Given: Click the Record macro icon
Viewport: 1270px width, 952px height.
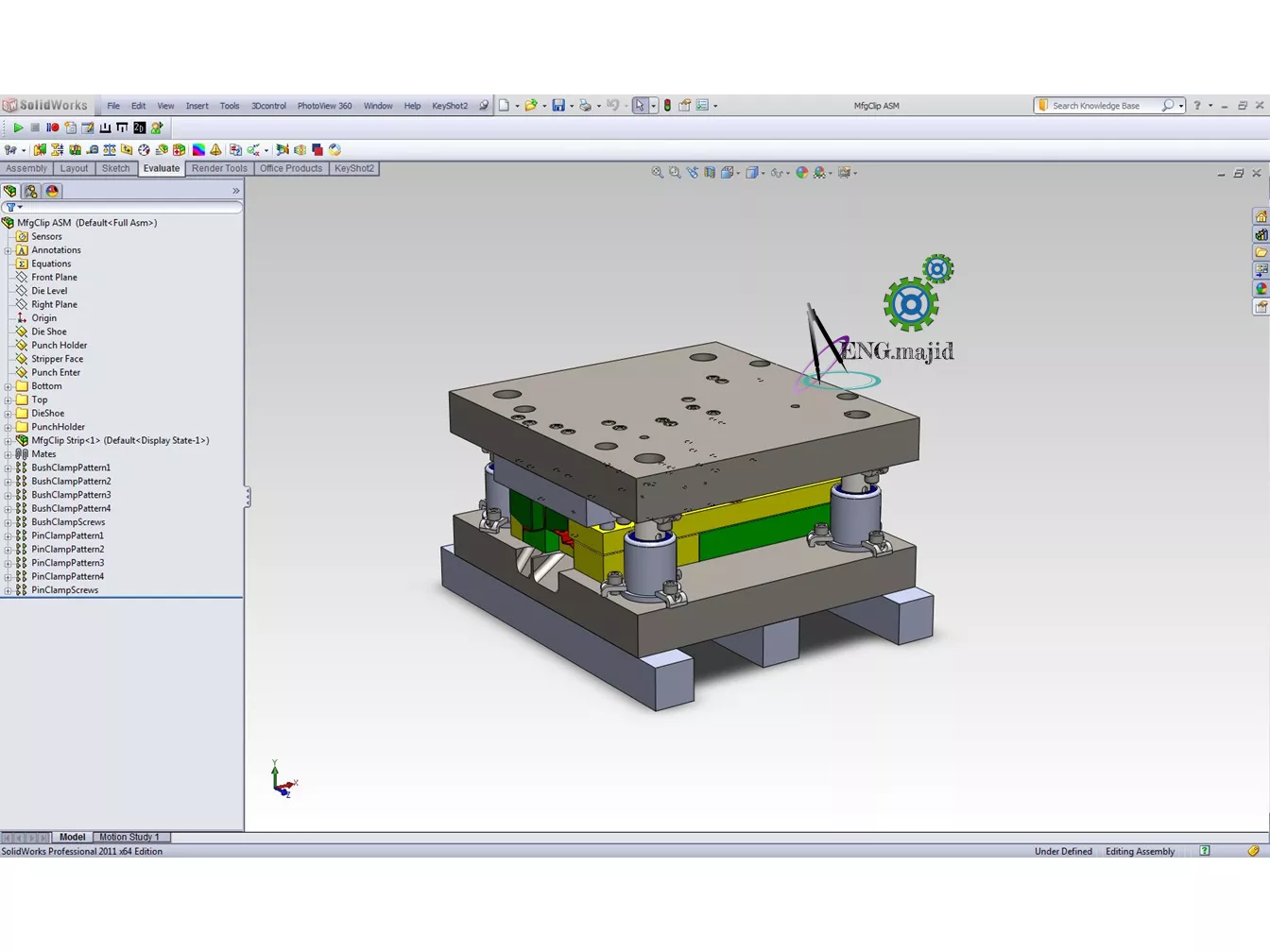Looking at the screenshot, I should [x=53, y=127].
